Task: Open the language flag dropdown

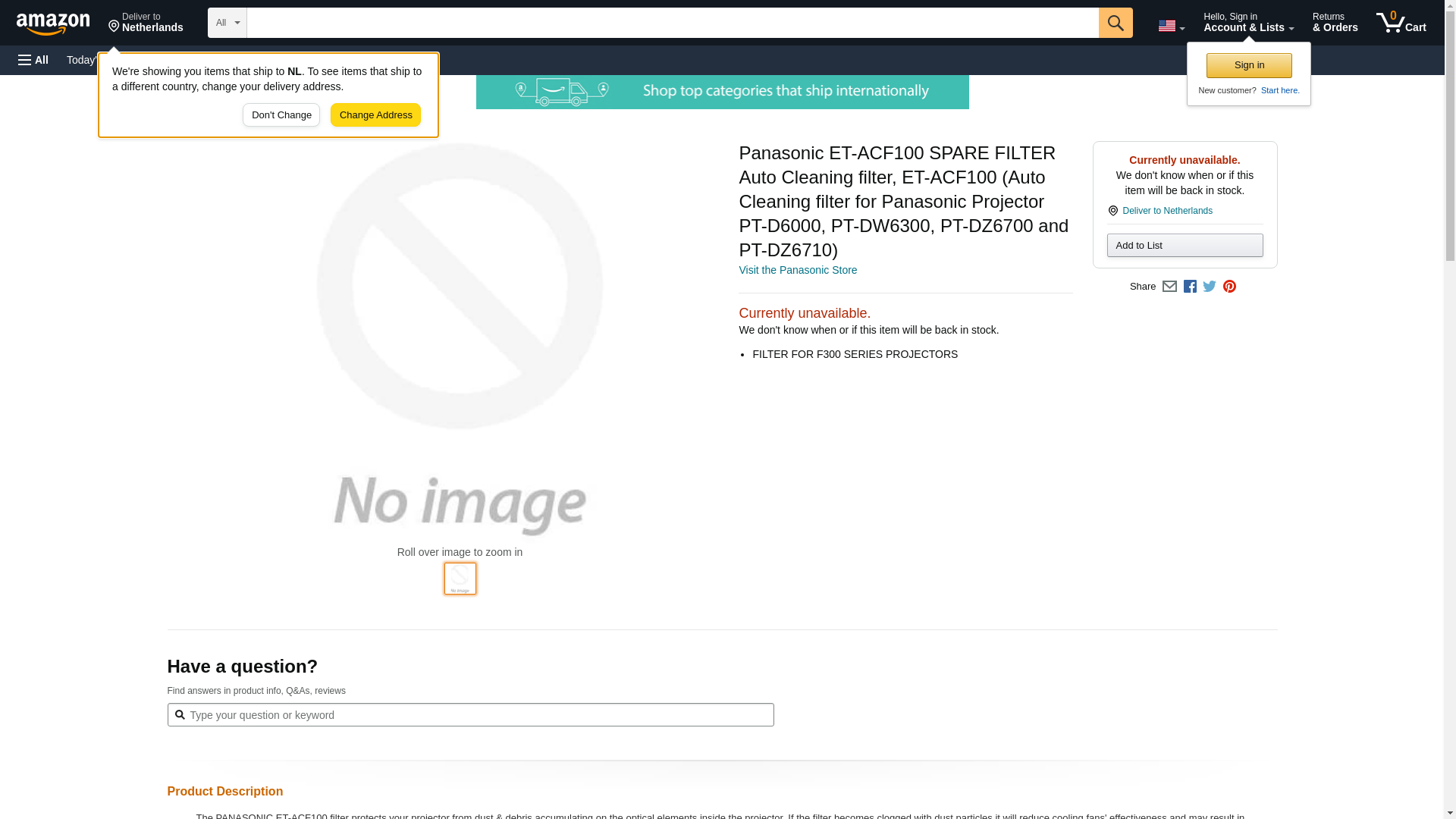Action: pos(1171,26)
